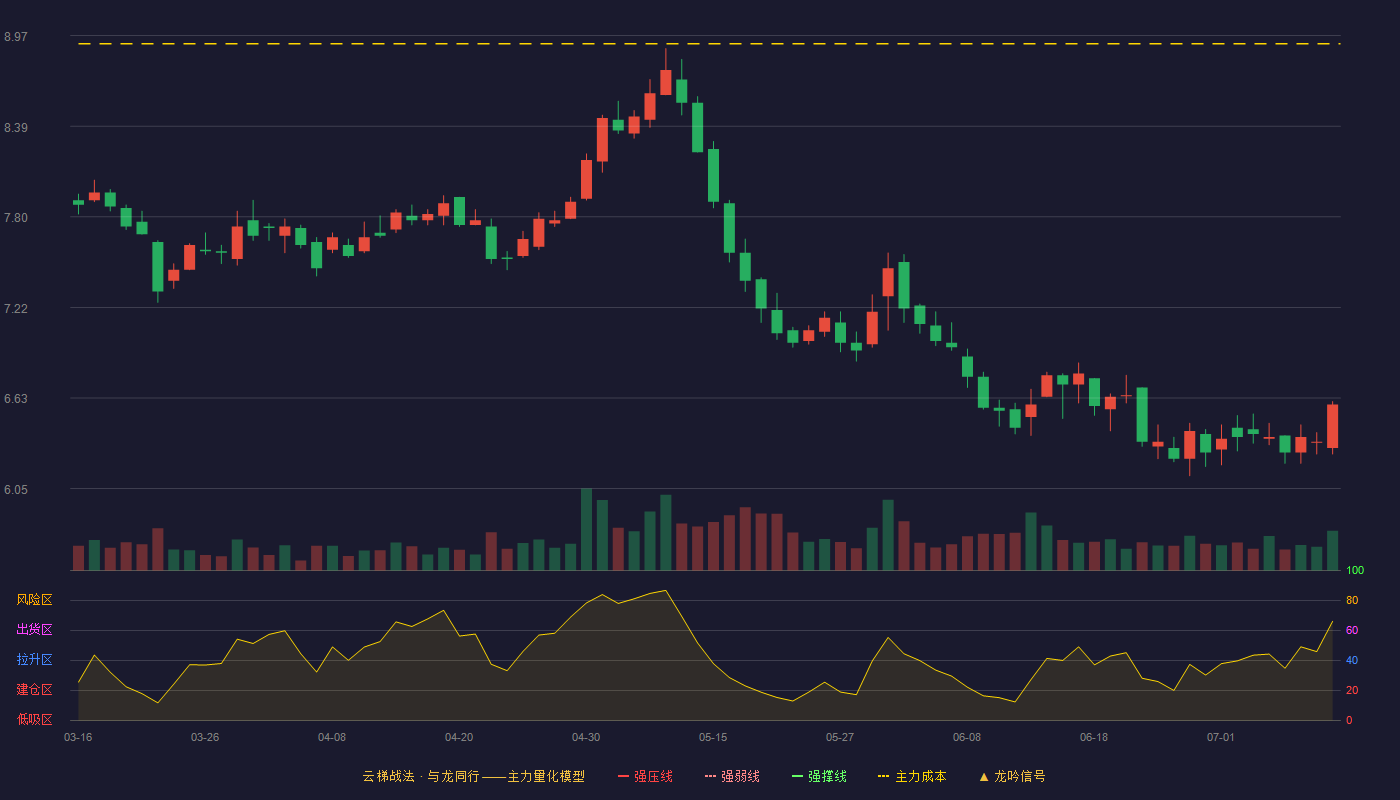Toggle the 强撑线 legend item
Viewport: 1400px width, 800px height.
point(819,776)
